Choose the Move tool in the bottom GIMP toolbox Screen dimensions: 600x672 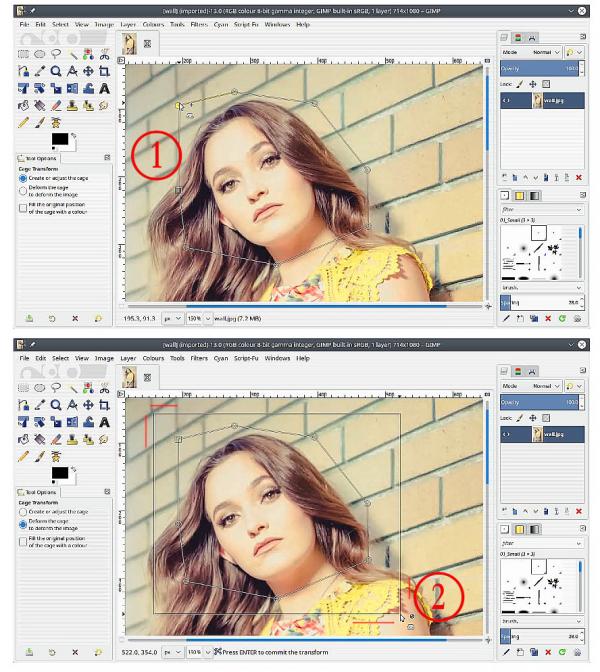coord(88,405)
